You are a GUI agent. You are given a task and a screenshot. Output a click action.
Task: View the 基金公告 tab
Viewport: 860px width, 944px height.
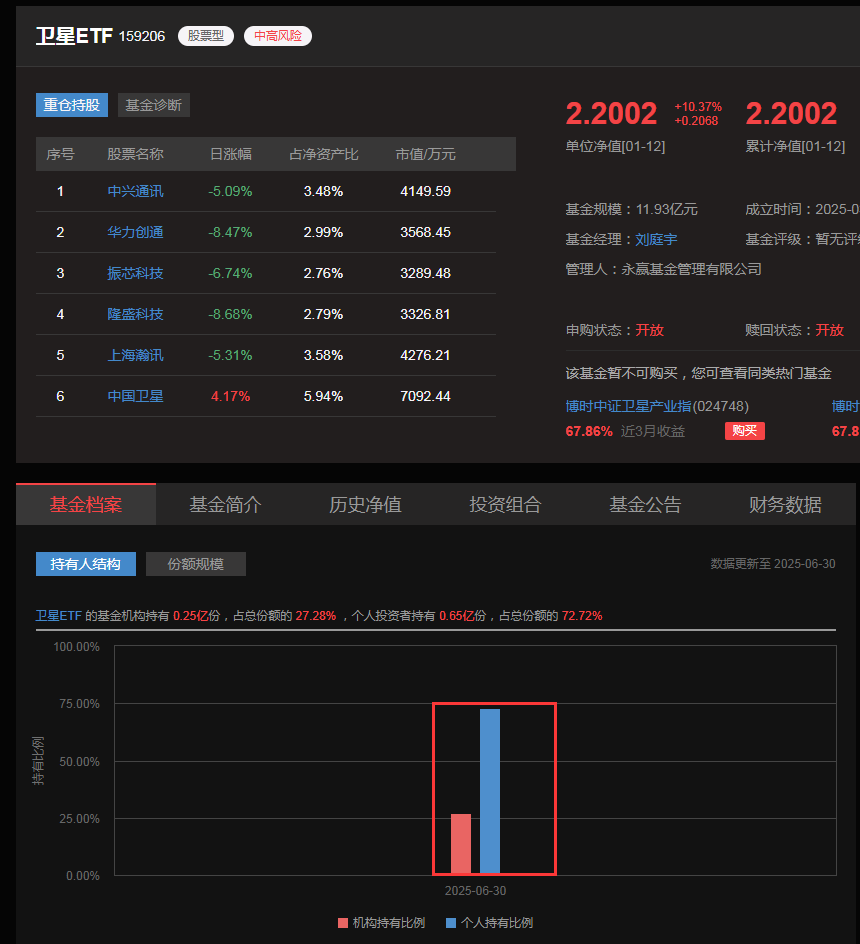tap(645, 505)
